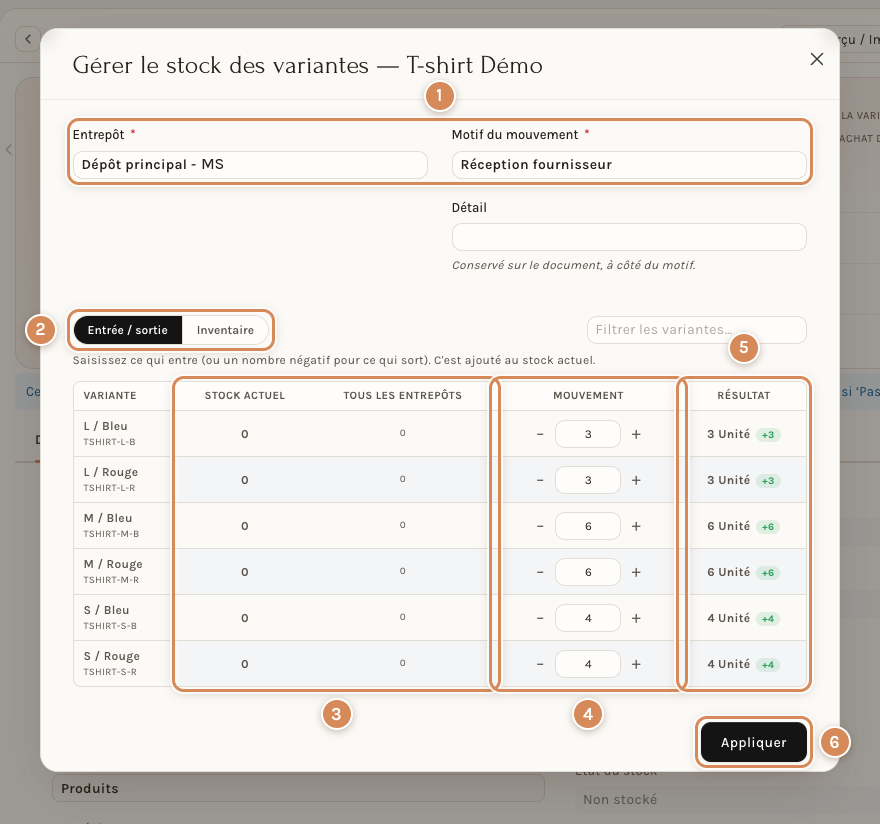Apply the stock changes with Appliquer
This screenshot has height=824, width=880.
point(754,742)
